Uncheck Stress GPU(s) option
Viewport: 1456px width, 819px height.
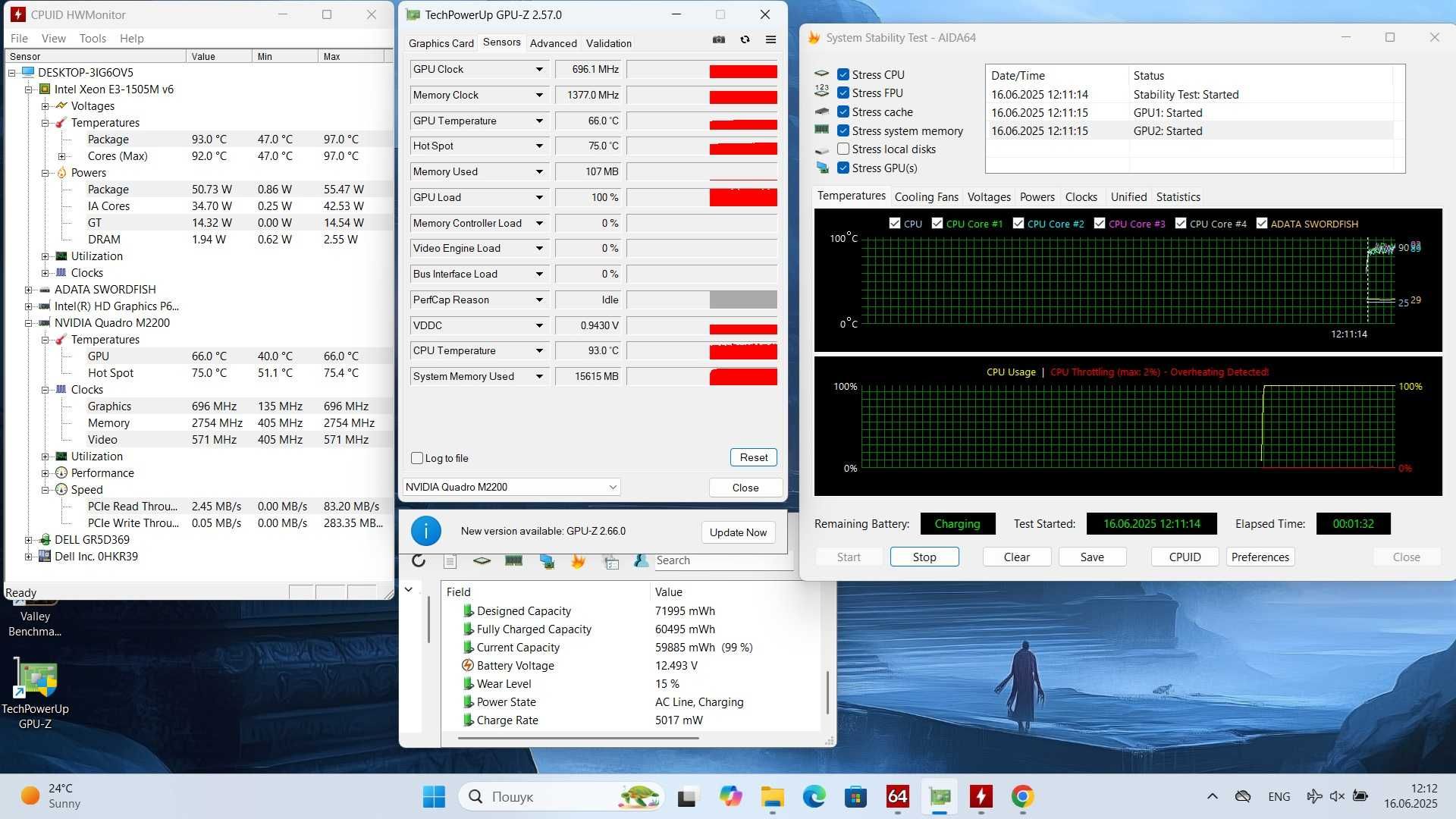click(843, 168)
